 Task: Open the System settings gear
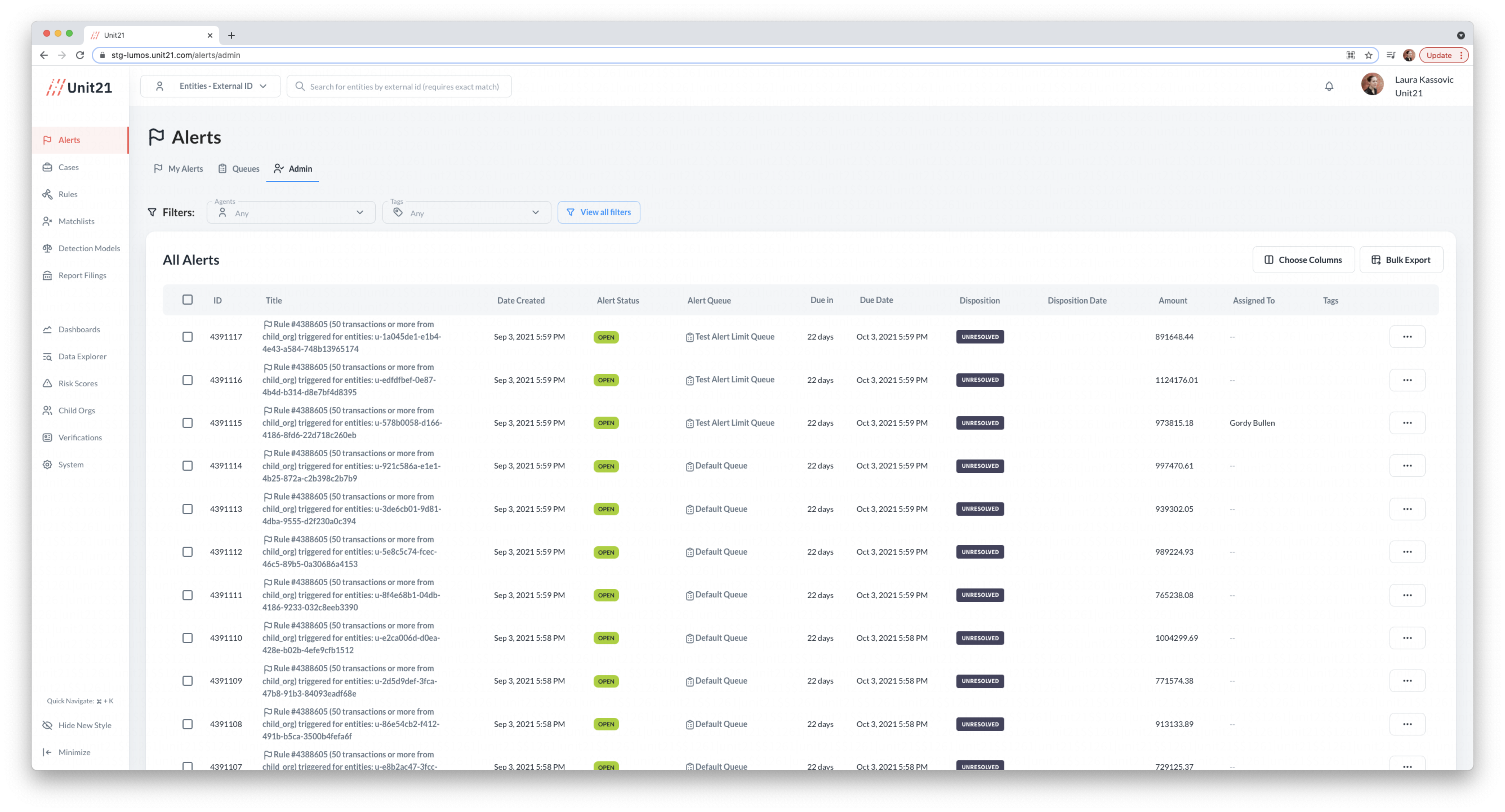coord(47,464)
